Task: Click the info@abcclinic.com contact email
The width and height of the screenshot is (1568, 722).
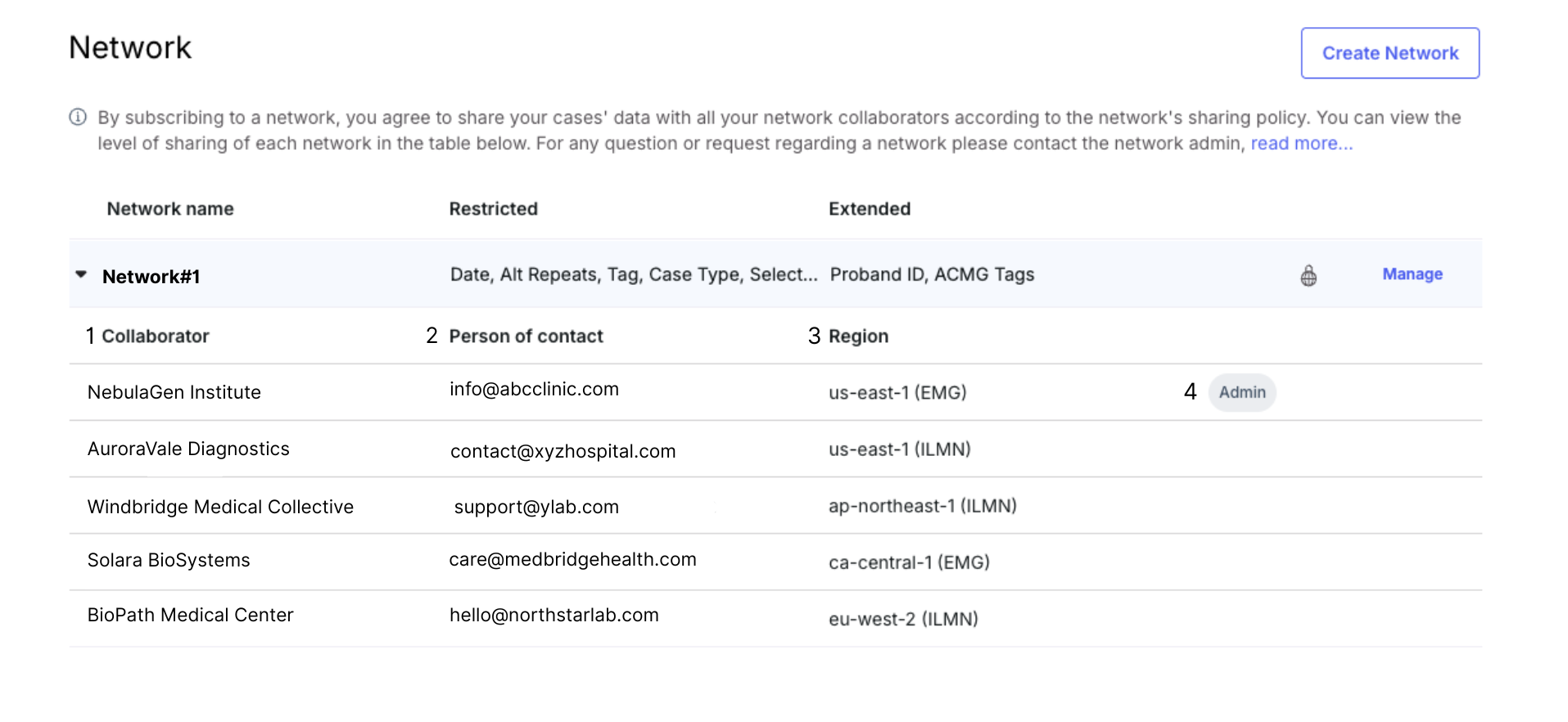Action: [x=534, y=390]
